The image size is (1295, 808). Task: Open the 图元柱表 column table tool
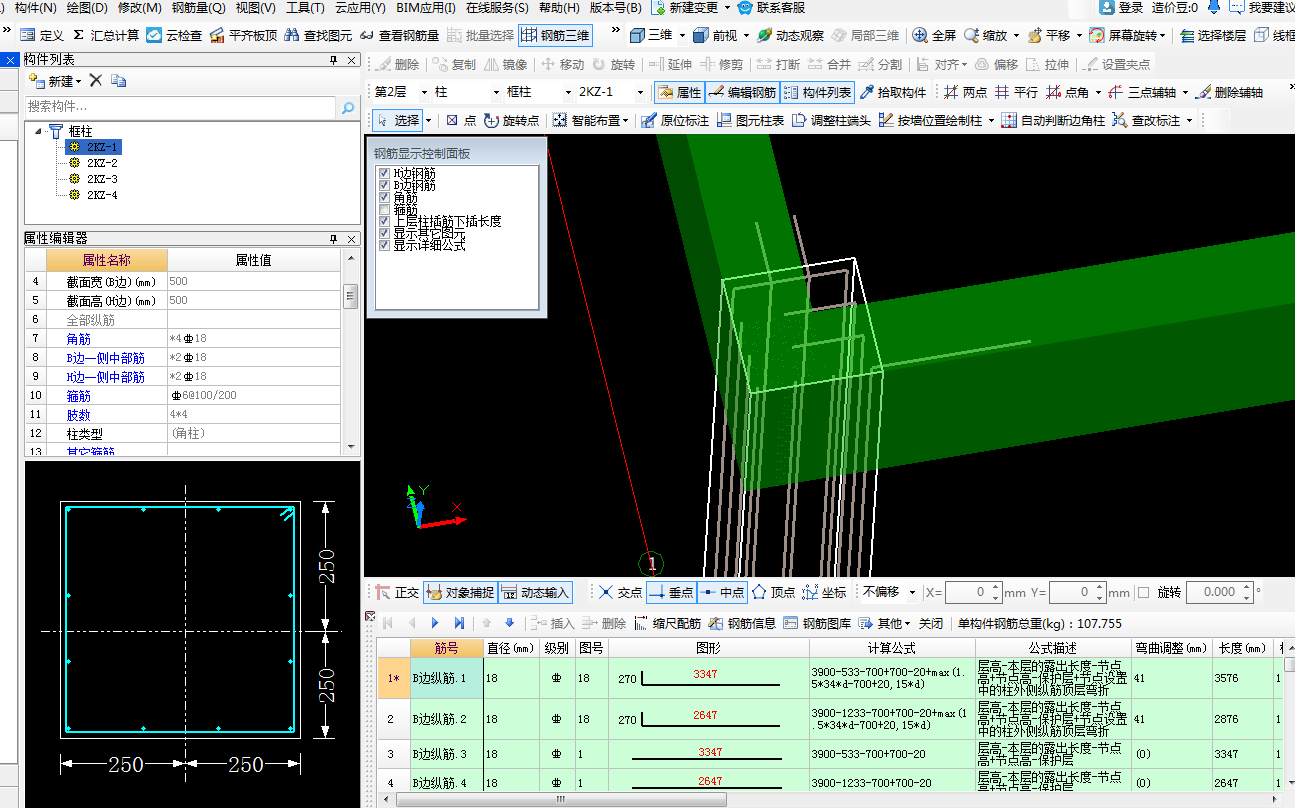click(750, 120)
